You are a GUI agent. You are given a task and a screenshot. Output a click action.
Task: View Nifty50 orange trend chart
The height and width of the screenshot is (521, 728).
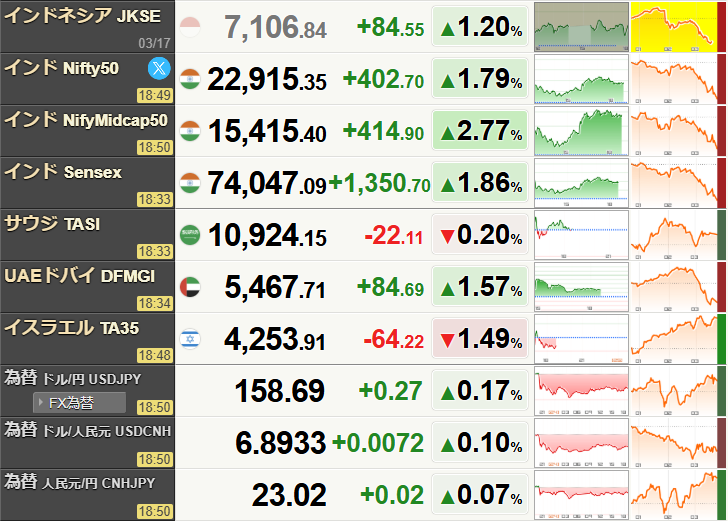coord(674,79)
